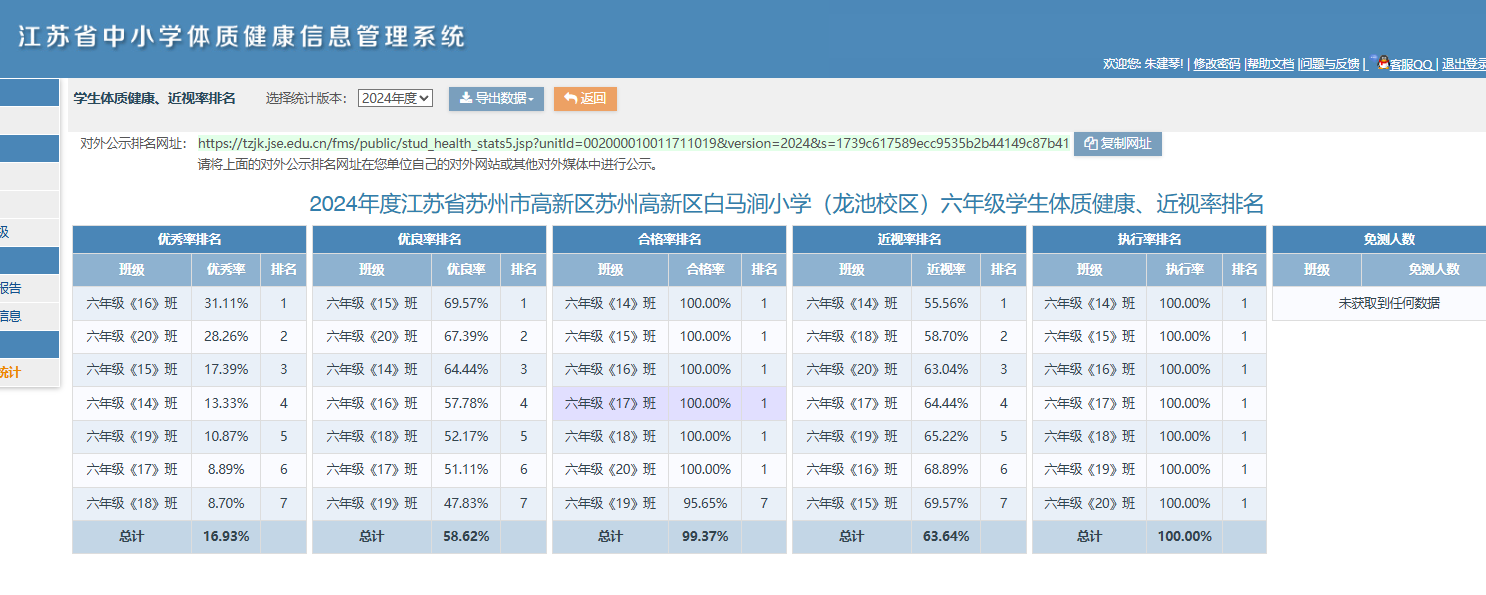
Task: Expand the 导出数据 dropdown caret
Action: (531, 99)
